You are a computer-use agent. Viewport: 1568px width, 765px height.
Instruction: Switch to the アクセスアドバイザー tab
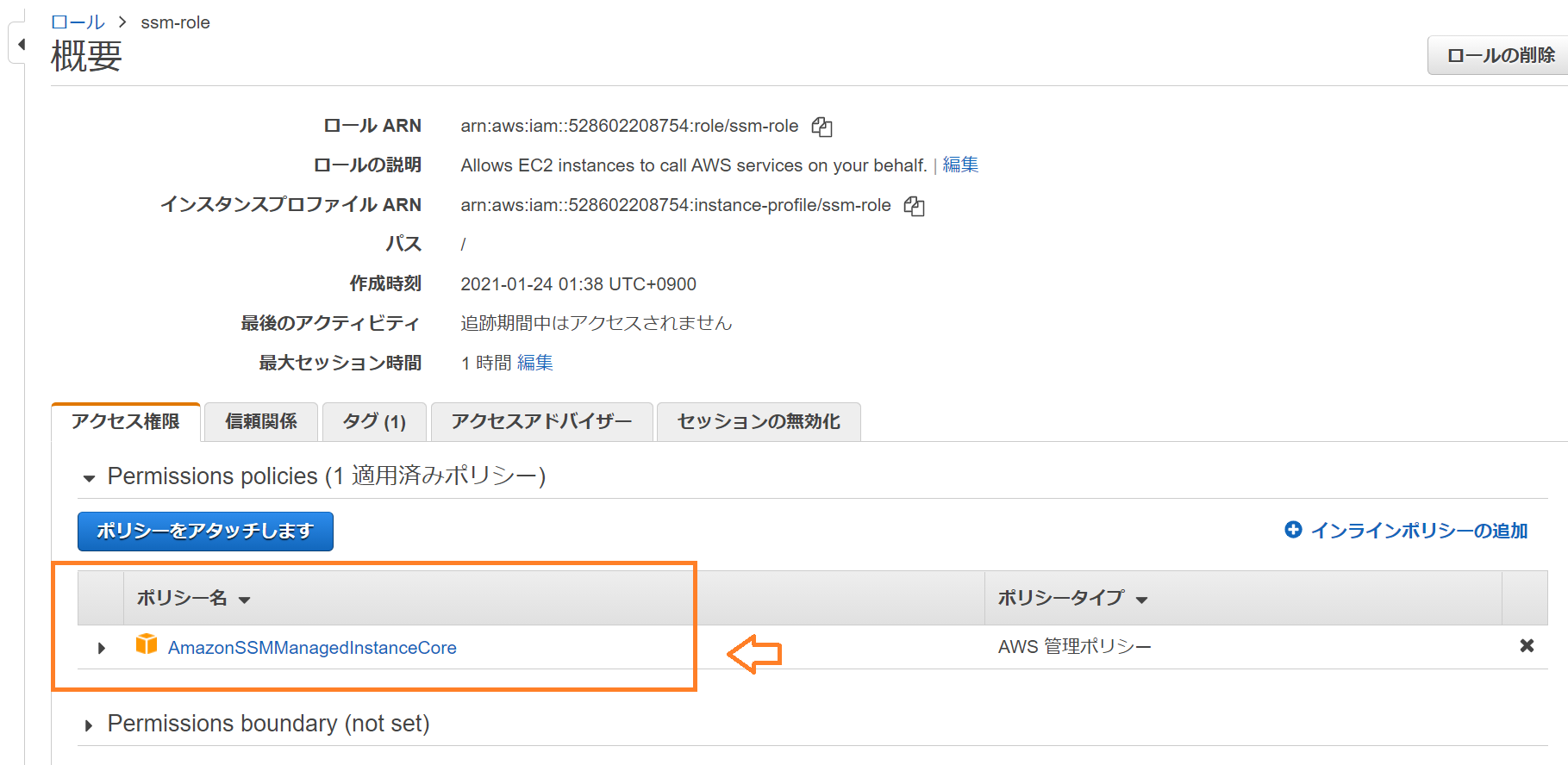point(541,422)
